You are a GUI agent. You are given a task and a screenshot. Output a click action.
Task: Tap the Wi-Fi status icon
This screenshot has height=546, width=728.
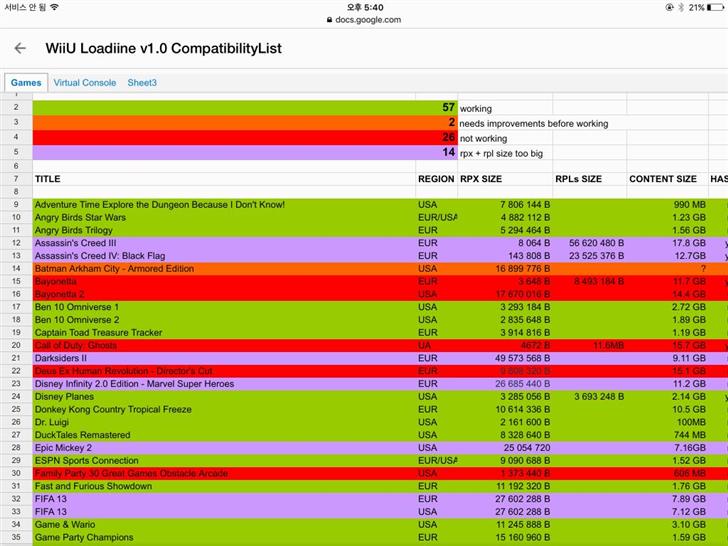[x=54, y=7]
